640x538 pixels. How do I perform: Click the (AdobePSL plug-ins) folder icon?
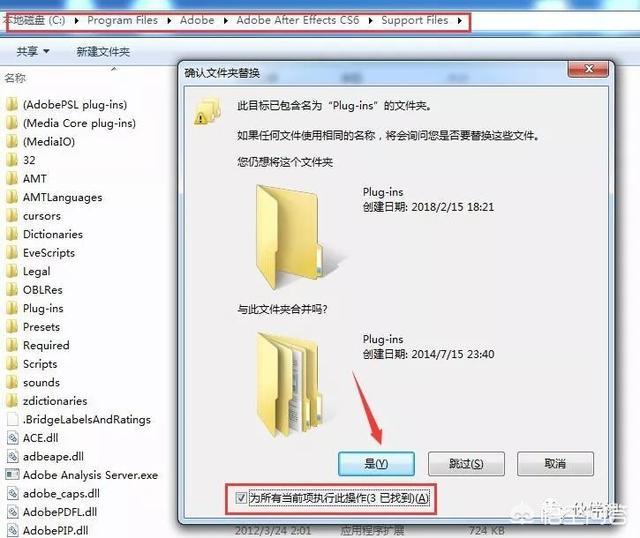click(12, 104)
